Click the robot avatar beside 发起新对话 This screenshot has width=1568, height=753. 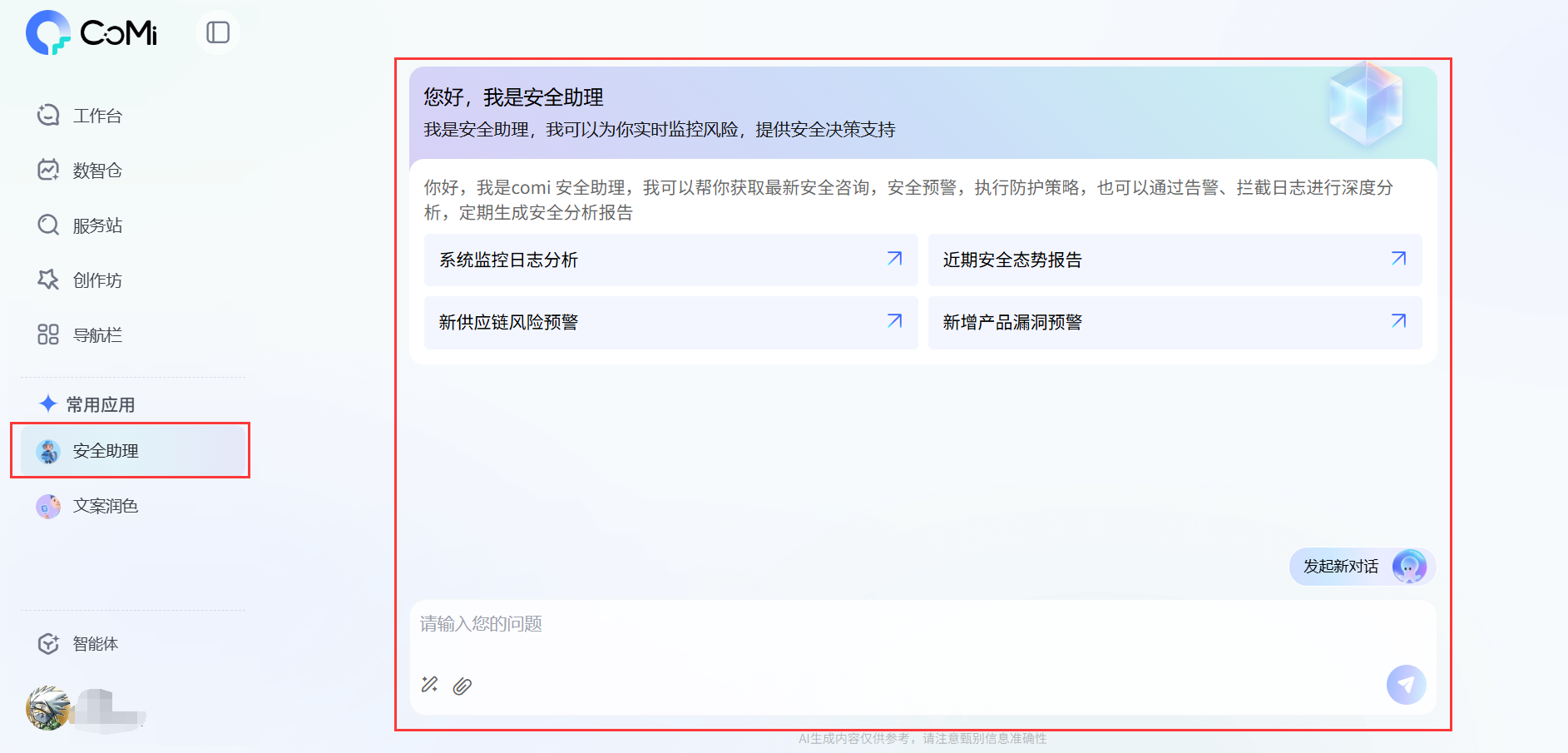tap(1410, 567)
